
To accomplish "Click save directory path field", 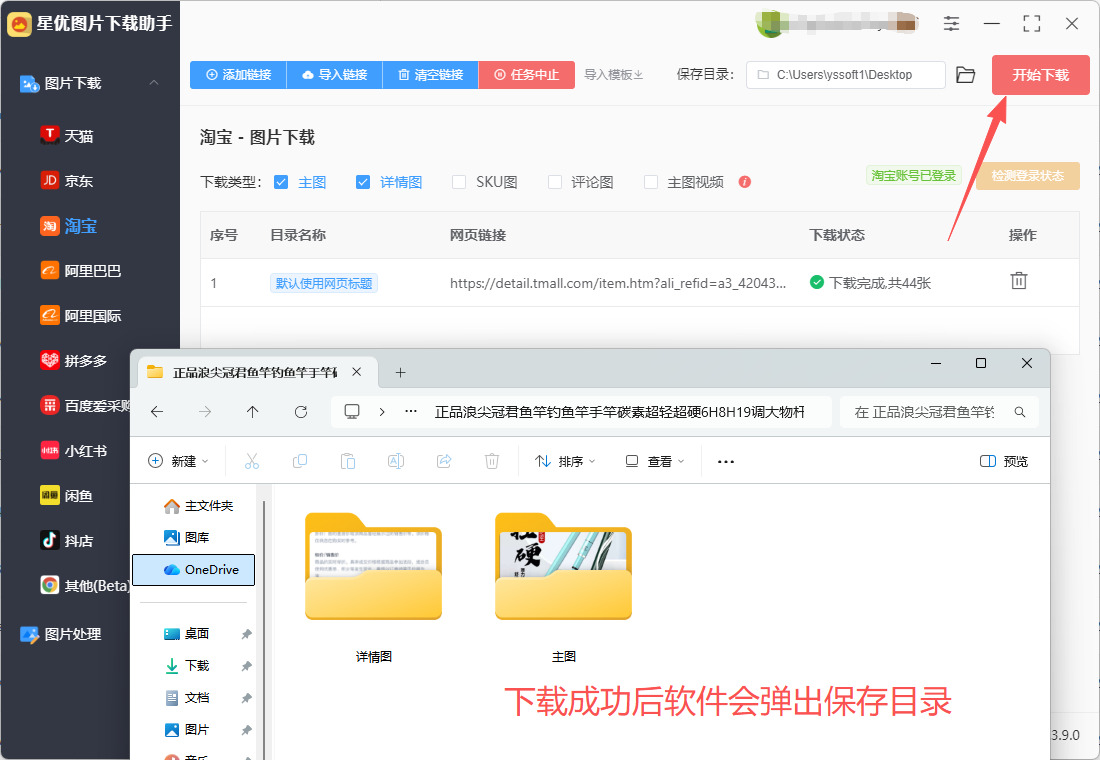I will 845,74.
